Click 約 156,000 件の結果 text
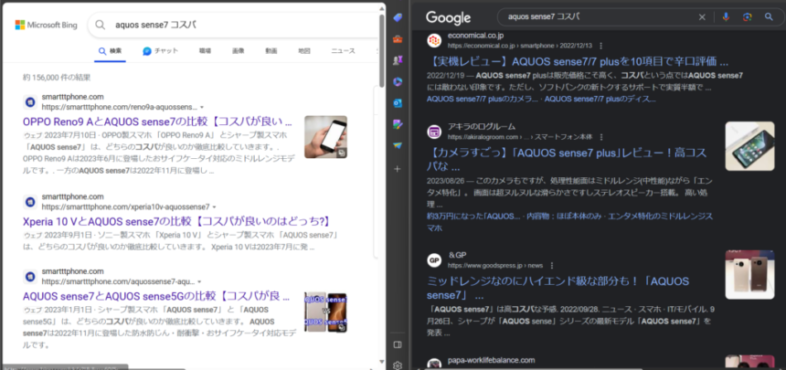The image size is (786, 370). pos(57,77)
